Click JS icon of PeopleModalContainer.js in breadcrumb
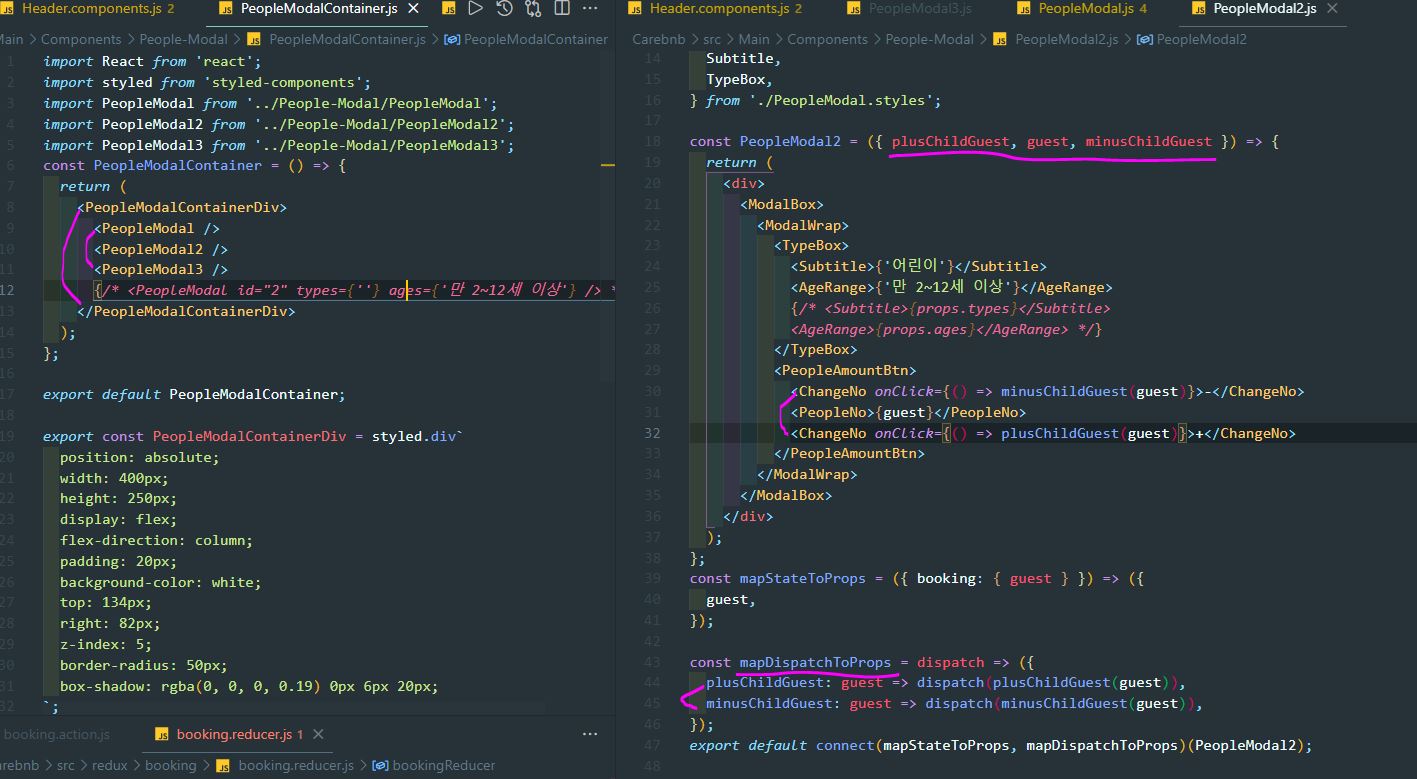The image size is (1417, 779). (254, 39)
